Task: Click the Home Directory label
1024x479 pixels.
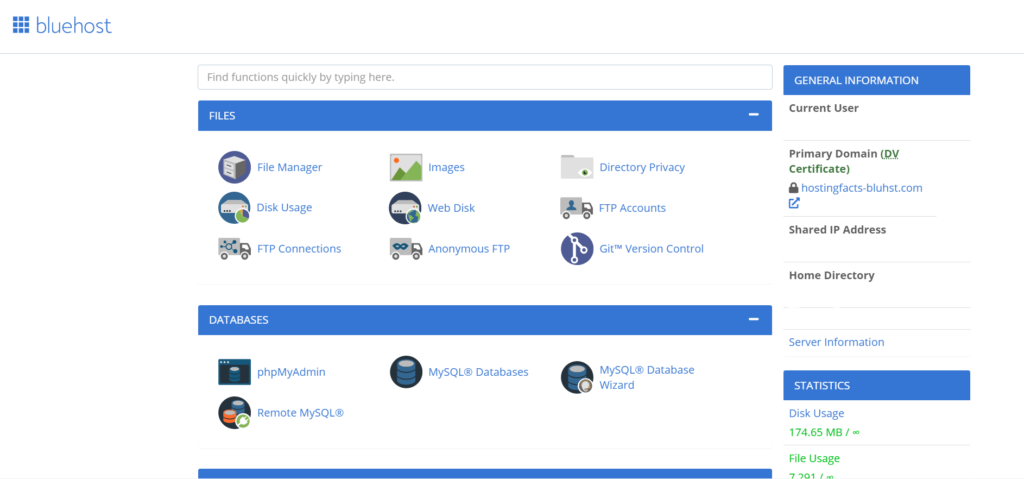Action: [x=831, y=275]
